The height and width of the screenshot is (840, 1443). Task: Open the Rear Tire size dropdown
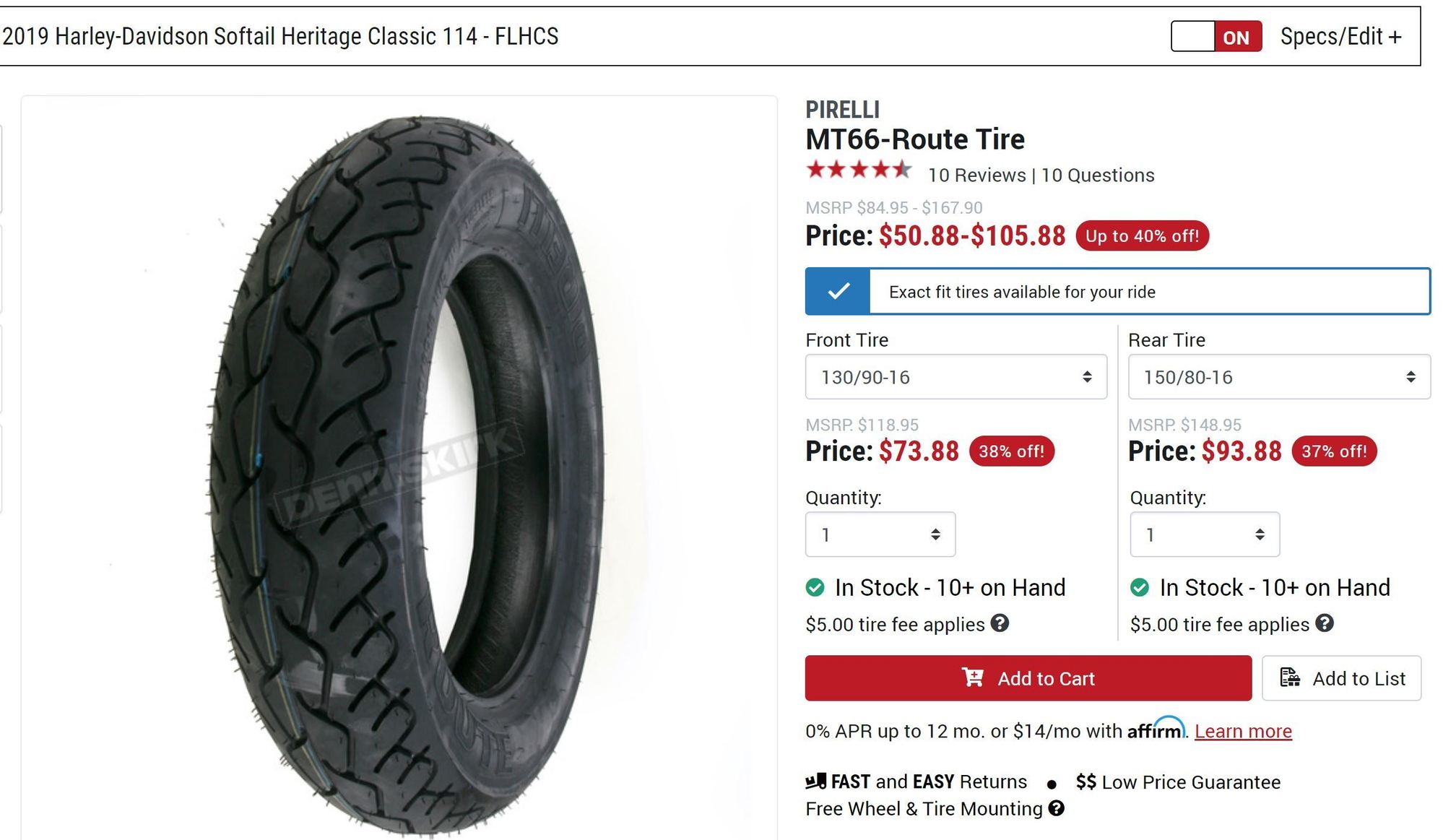[1279, 376]
